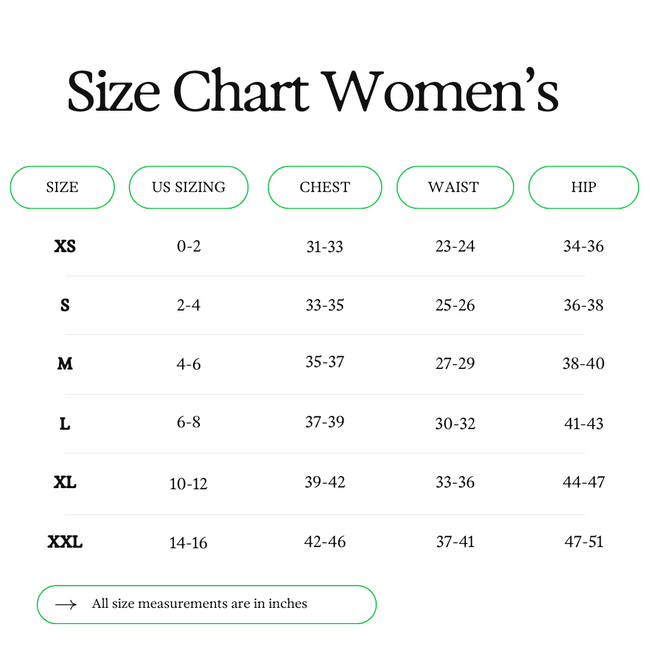Click the inches measurement note box
Viewport: 650px width, 650px height.
click(206, 604)
